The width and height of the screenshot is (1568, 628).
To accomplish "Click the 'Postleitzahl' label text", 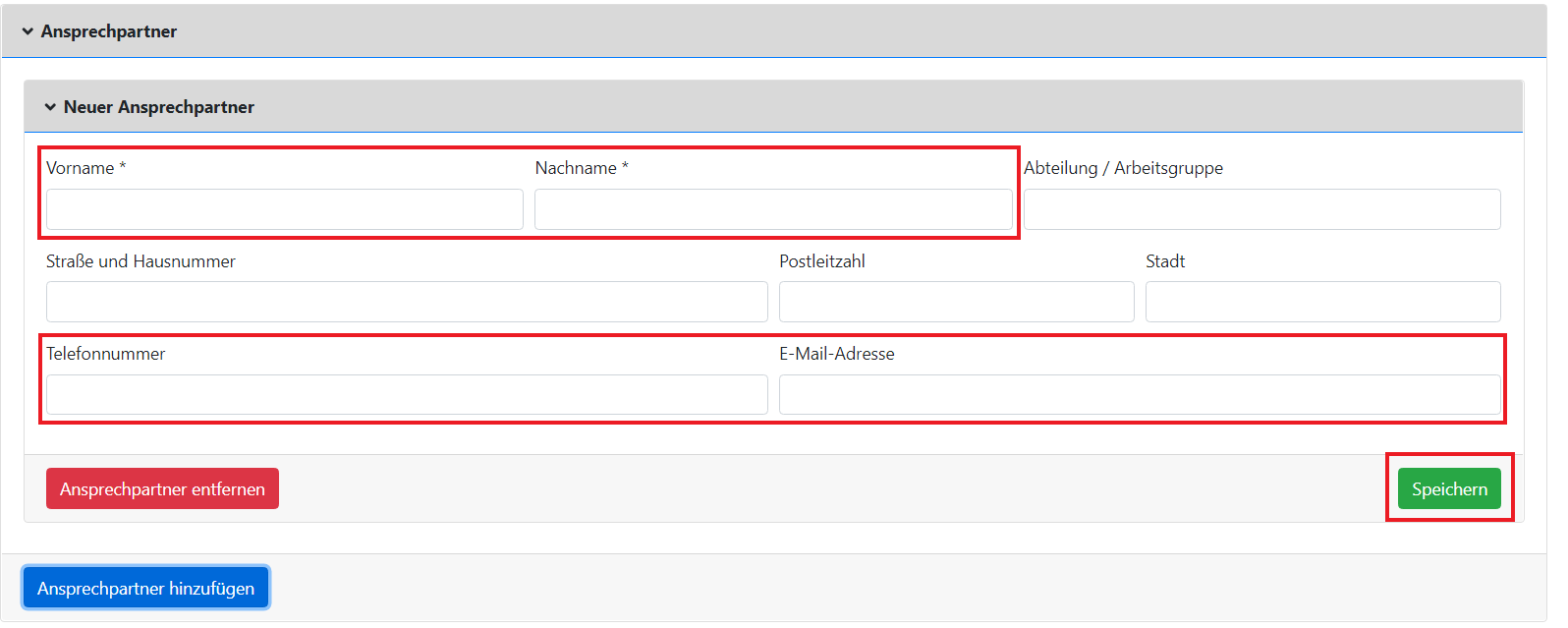I will click(821, 261).
